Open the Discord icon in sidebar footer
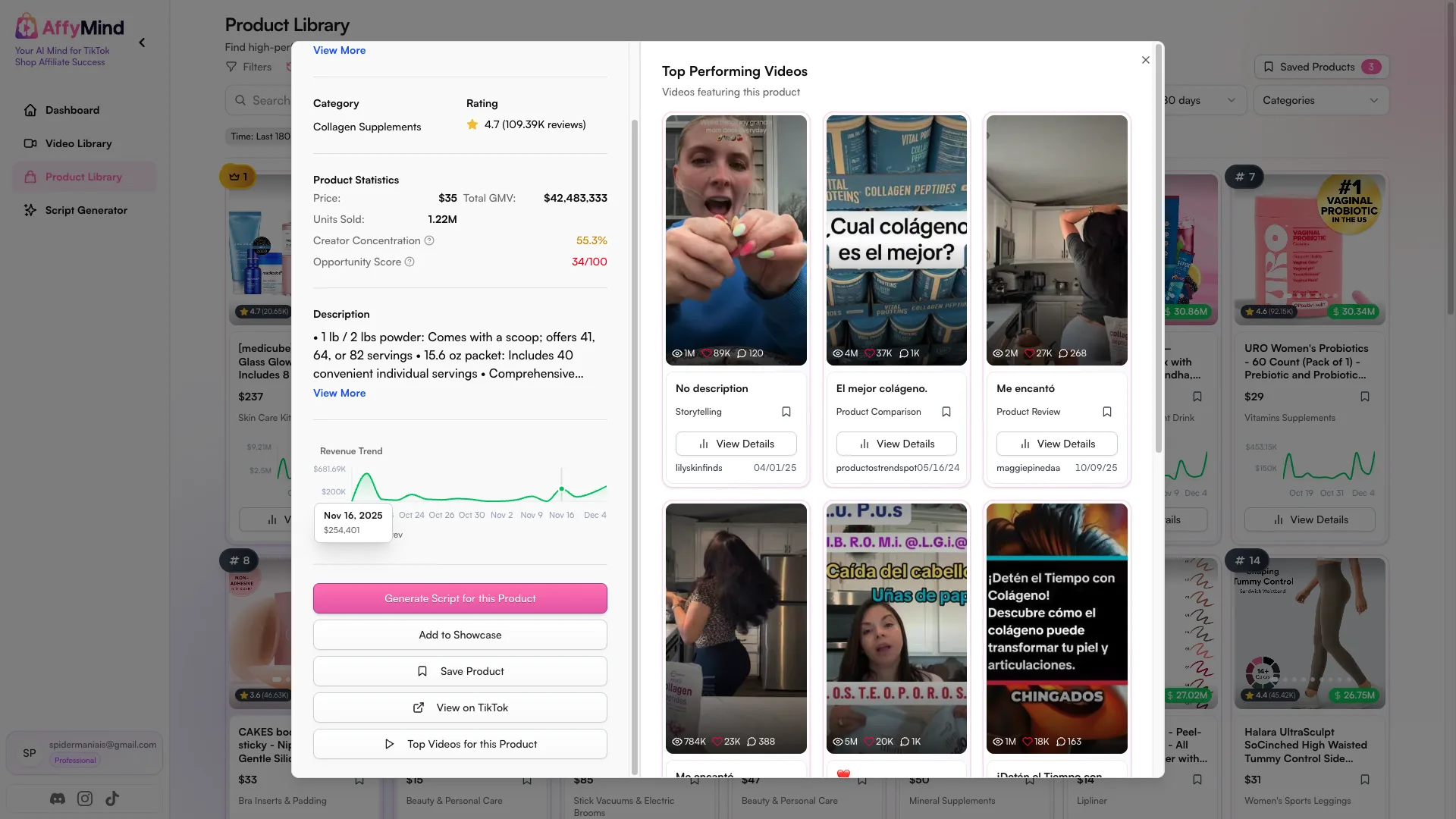The width and height of the screenshot is (1456, 819). point(58,799)
